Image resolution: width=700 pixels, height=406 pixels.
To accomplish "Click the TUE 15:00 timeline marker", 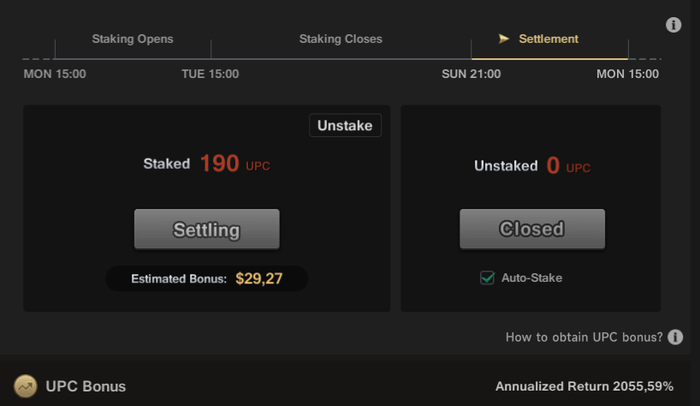I will tap(210, 74).
